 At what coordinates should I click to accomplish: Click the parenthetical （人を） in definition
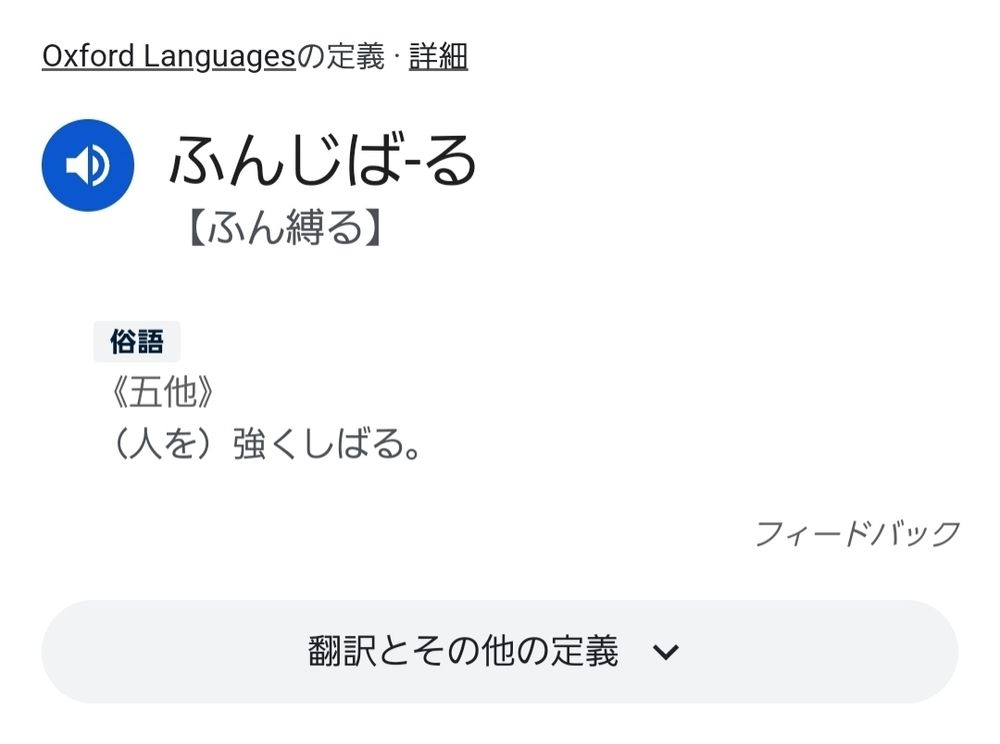(x=170, y=444)
